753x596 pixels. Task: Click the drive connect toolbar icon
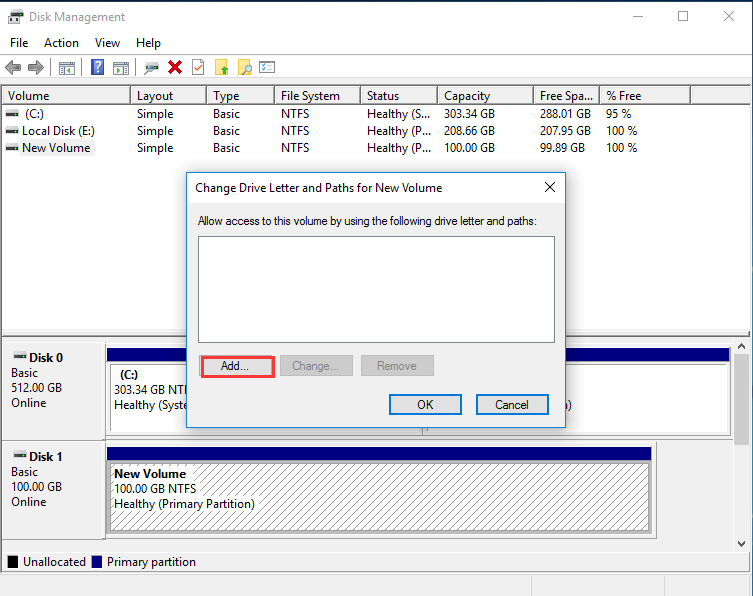(151, 68)
